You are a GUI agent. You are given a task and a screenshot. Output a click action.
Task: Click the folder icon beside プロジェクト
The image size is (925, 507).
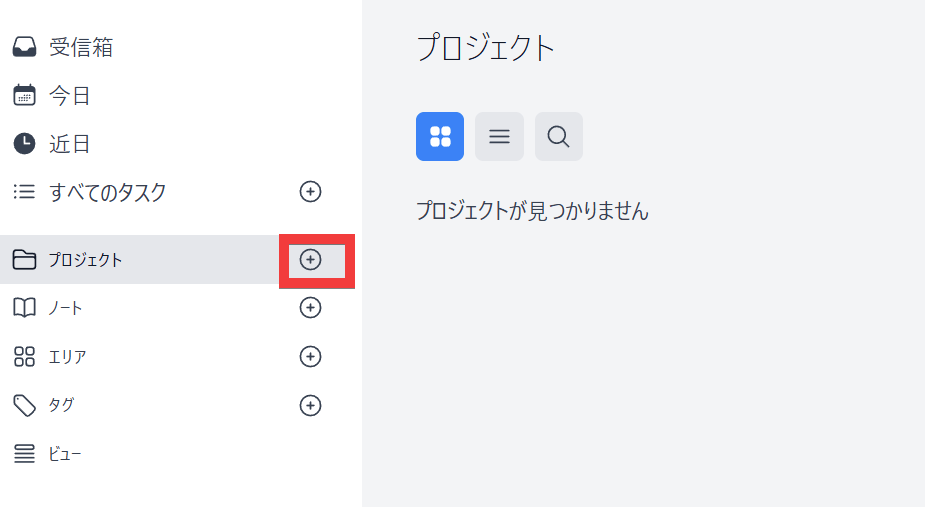(24, 260)
